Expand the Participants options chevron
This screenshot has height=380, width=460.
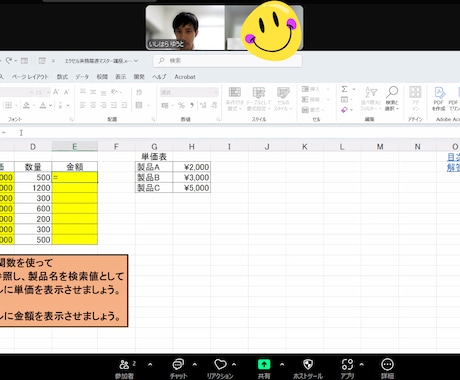click(x=150, y=364)
